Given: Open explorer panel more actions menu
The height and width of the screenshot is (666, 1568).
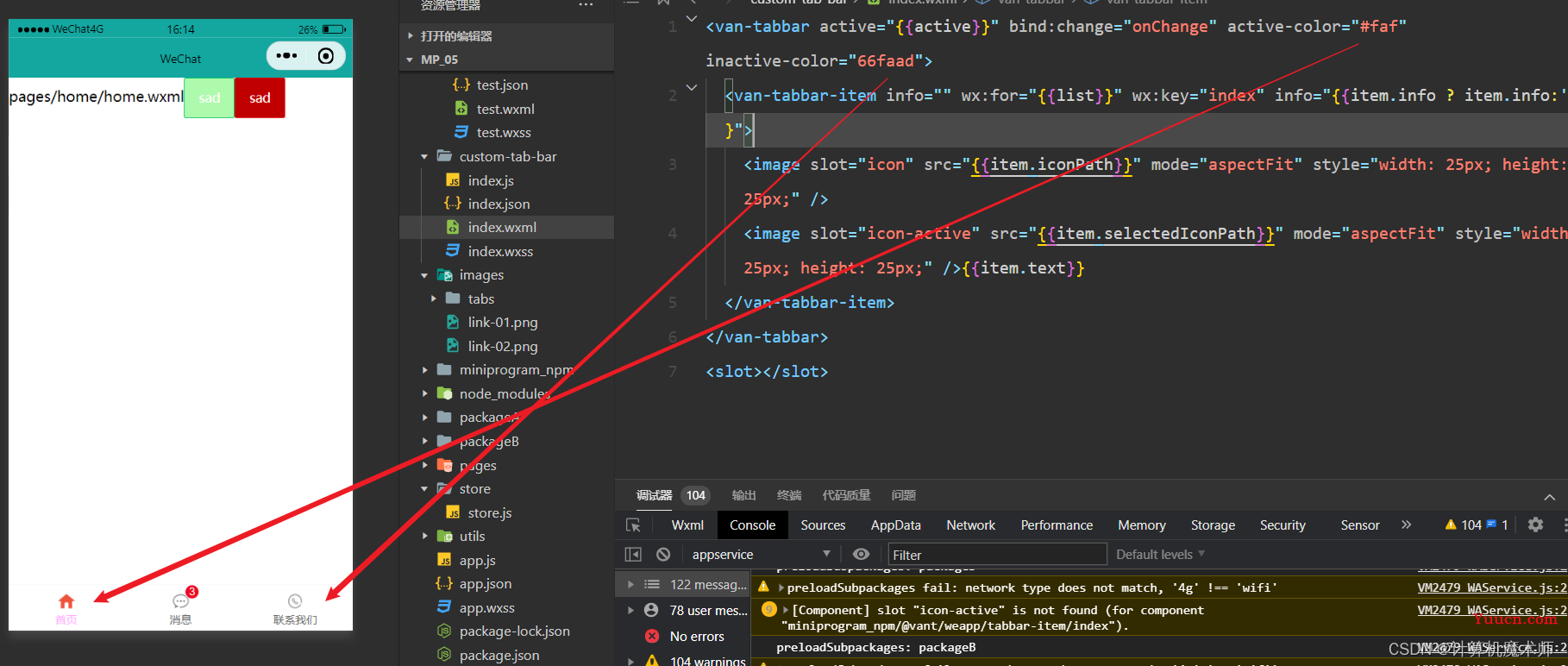Looking at the screenshot, I should [586, 5].
